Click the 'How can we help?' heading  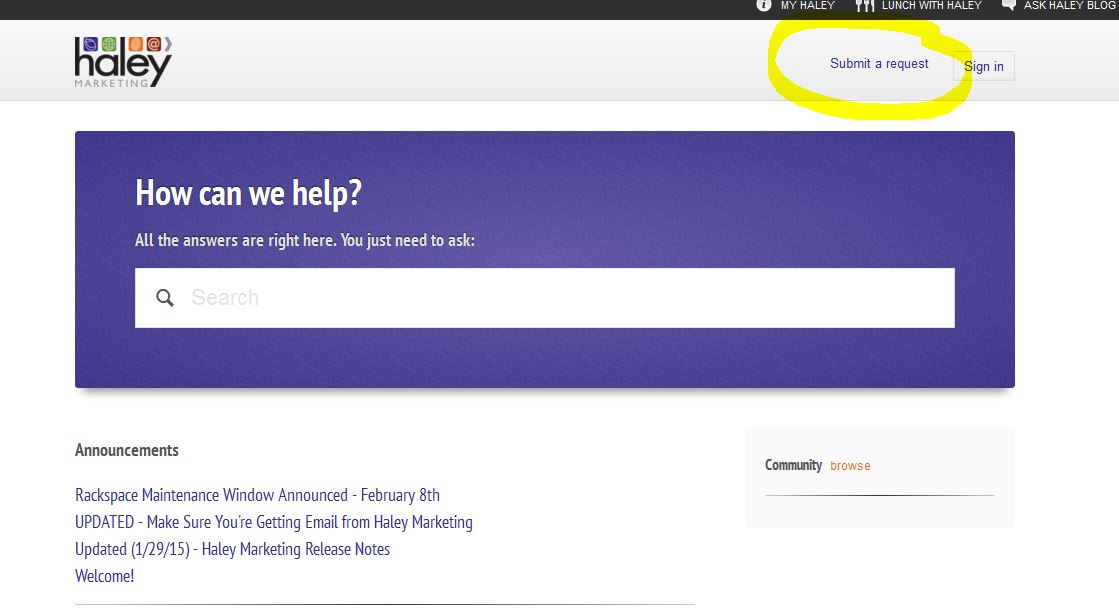(x=248, y=193)
